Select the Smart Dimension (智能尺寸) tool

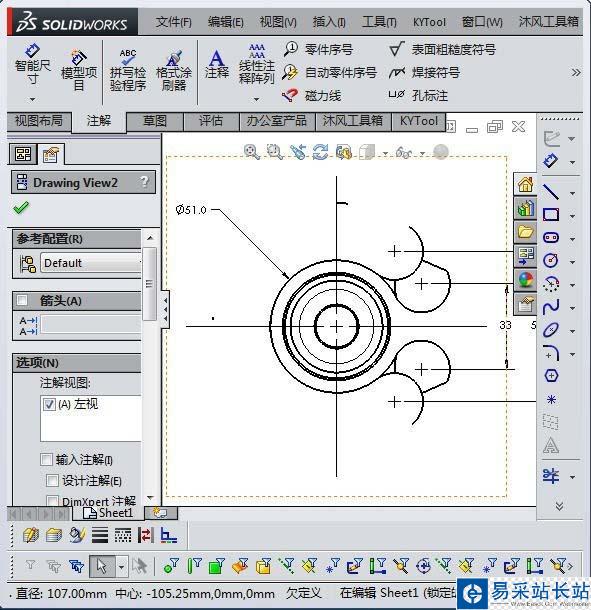pos(33,65)
